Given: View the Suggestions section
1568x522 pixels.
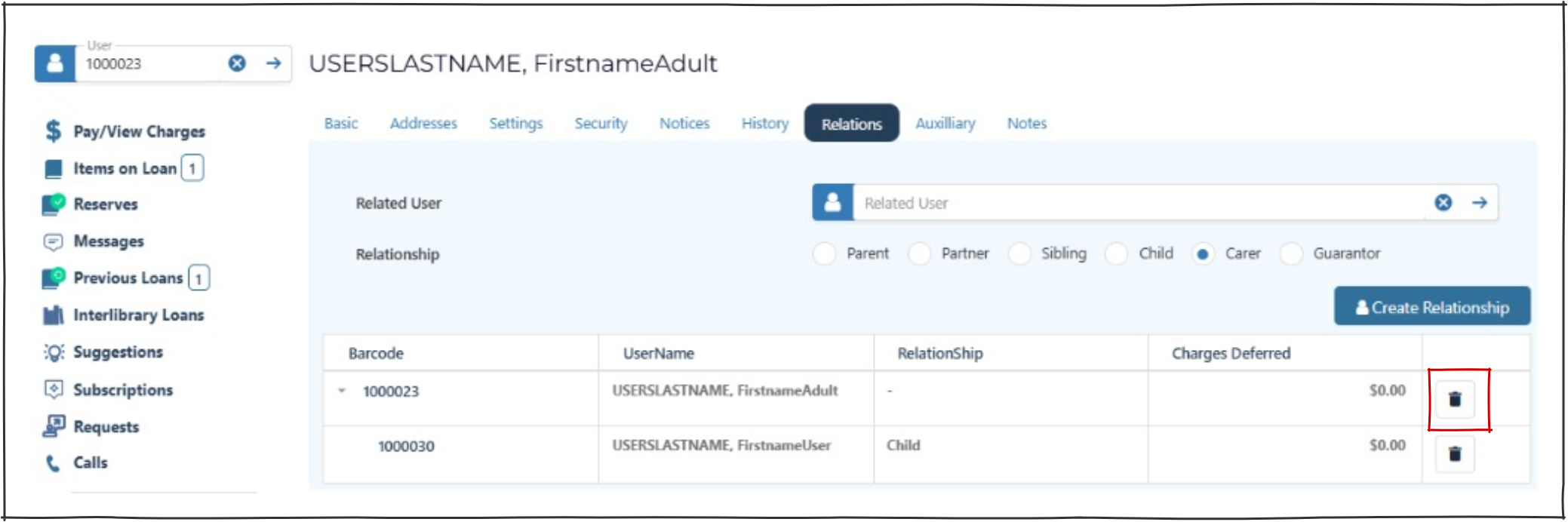Looking at the screenshot, I should click(x=118, y=352).
